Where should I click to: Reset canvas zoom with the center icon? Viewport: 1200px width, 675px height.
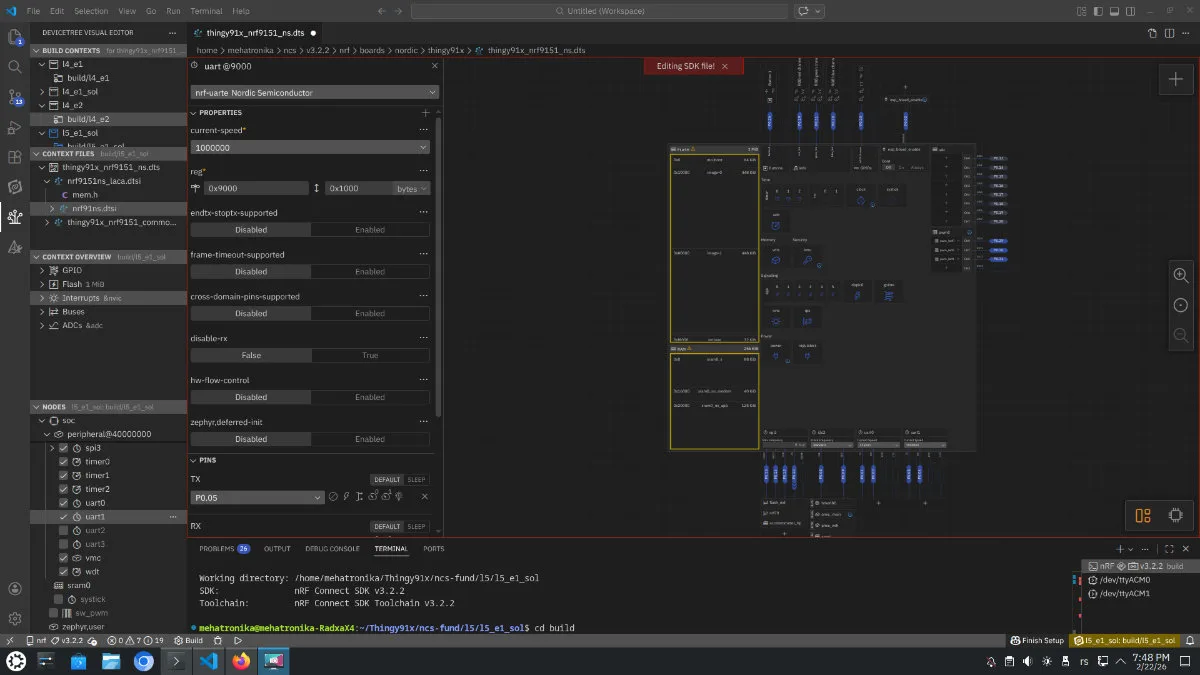point(1181,305)
